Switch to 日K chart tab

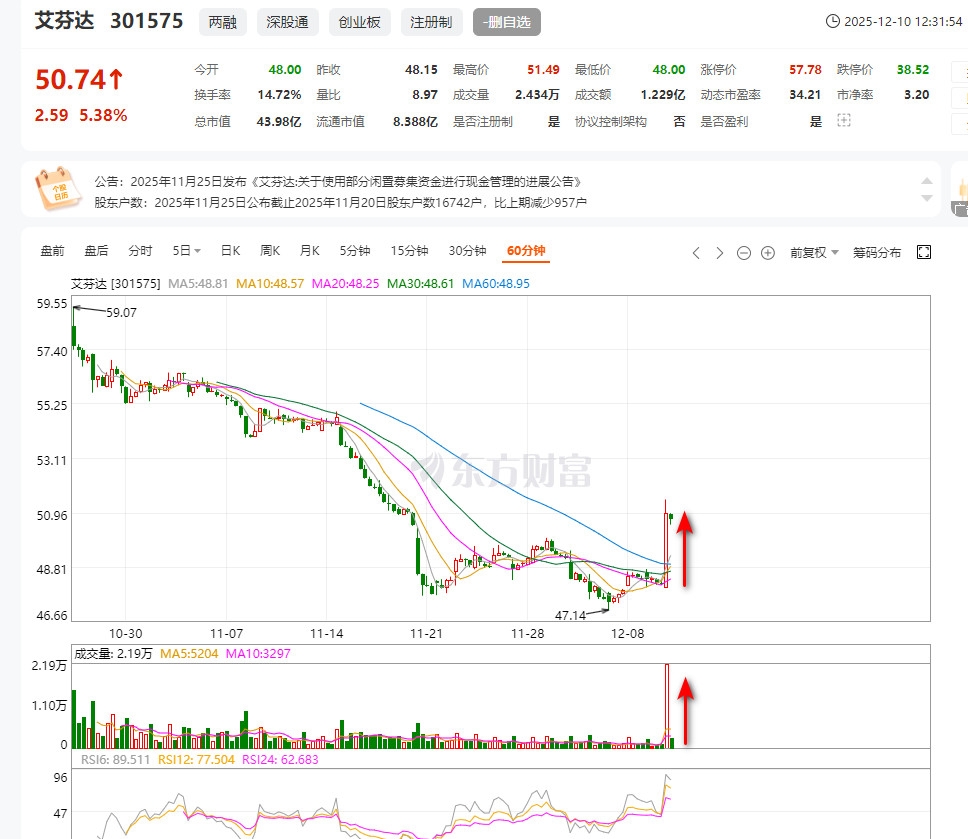pos(230,251)
